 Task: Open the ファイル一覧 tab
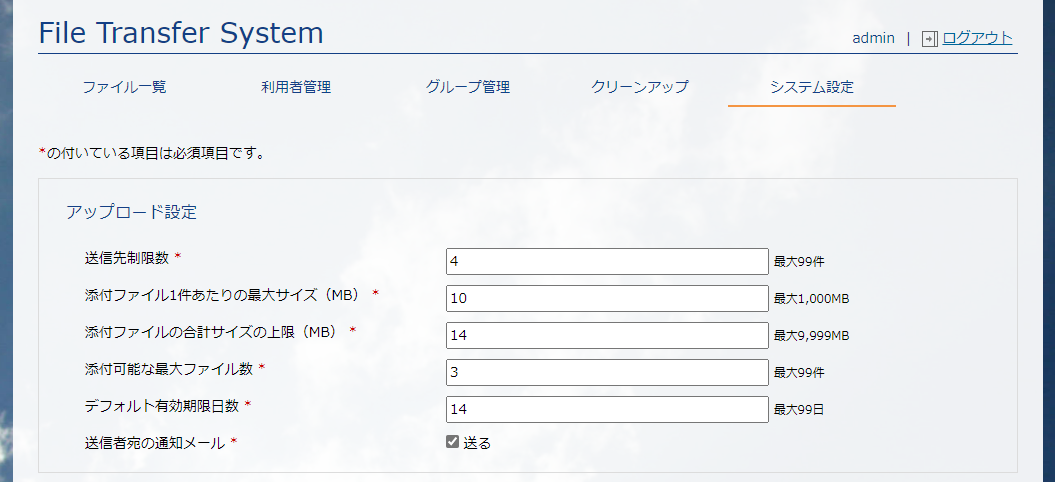tap(124, 87)
